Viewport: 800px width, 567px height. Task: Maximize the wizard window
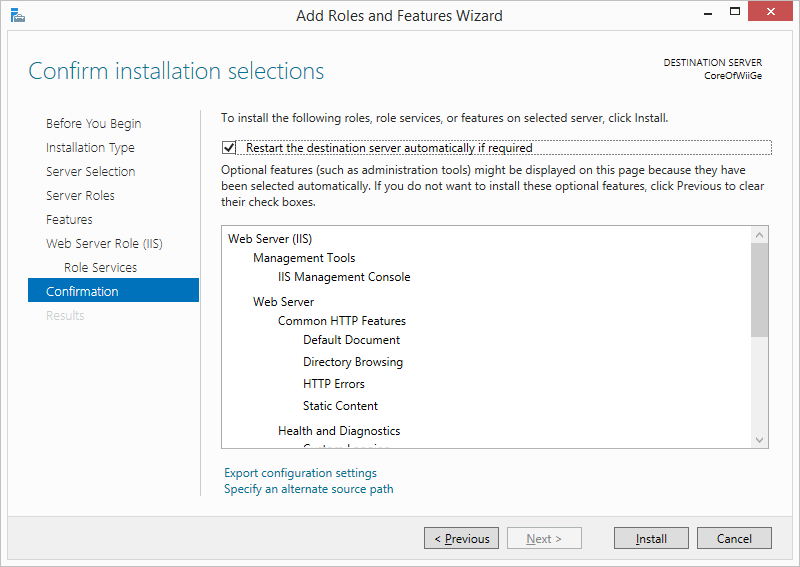tap(735, 11)
